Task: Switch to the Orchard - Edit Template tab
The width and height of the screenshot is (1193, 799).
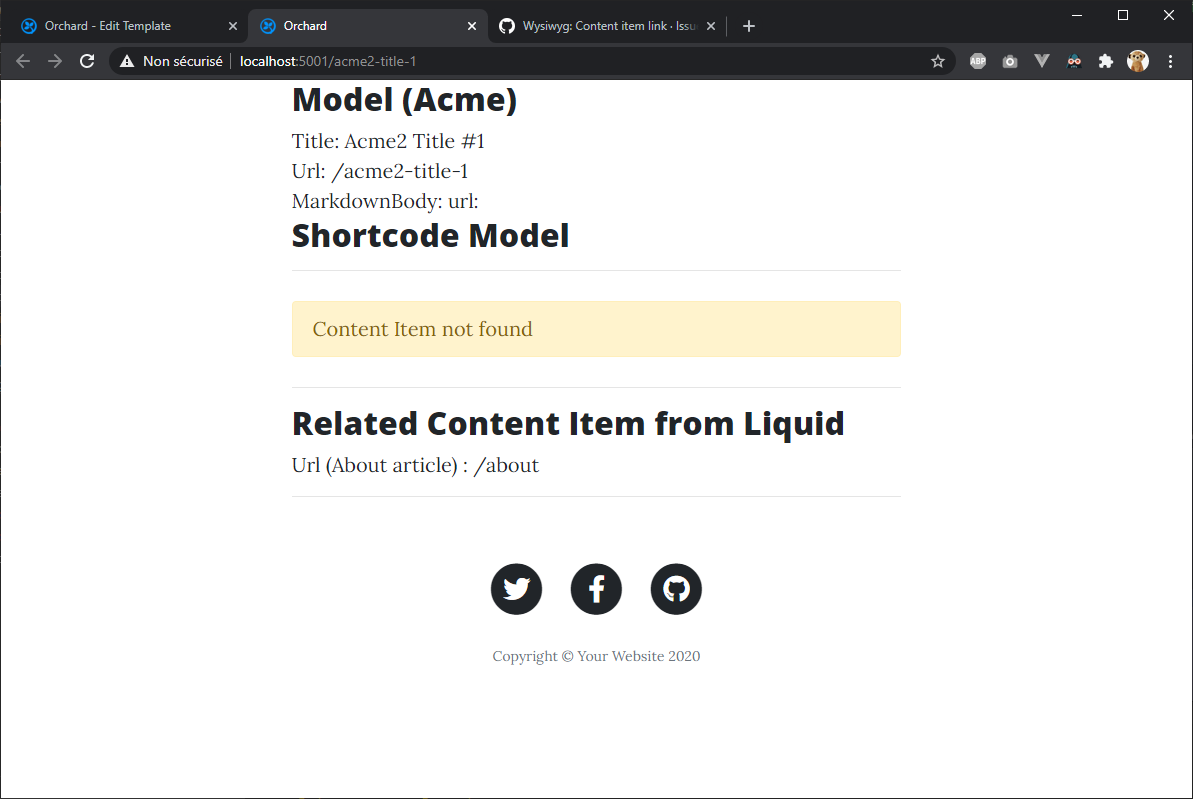Action: click(120, 25)
